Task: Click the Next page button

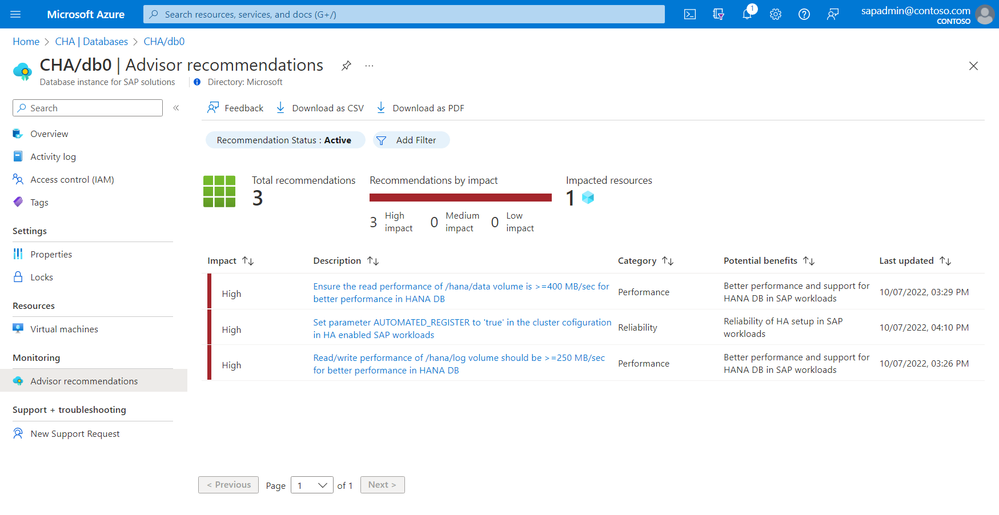Action: (382, 484)
